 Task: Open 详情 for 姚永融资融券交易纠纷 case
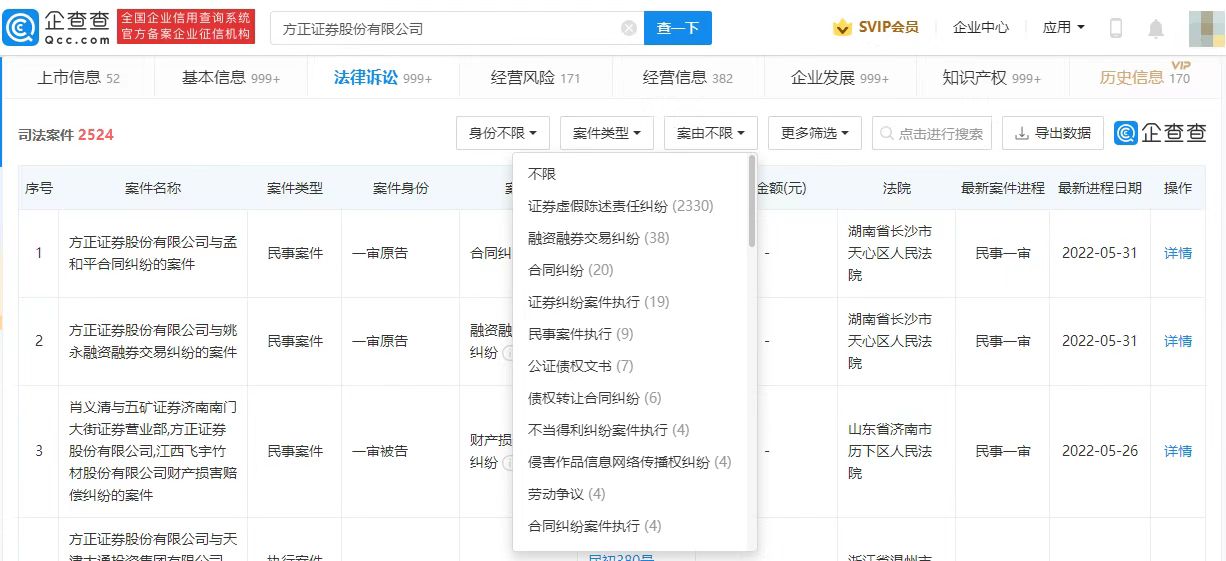1178,341
